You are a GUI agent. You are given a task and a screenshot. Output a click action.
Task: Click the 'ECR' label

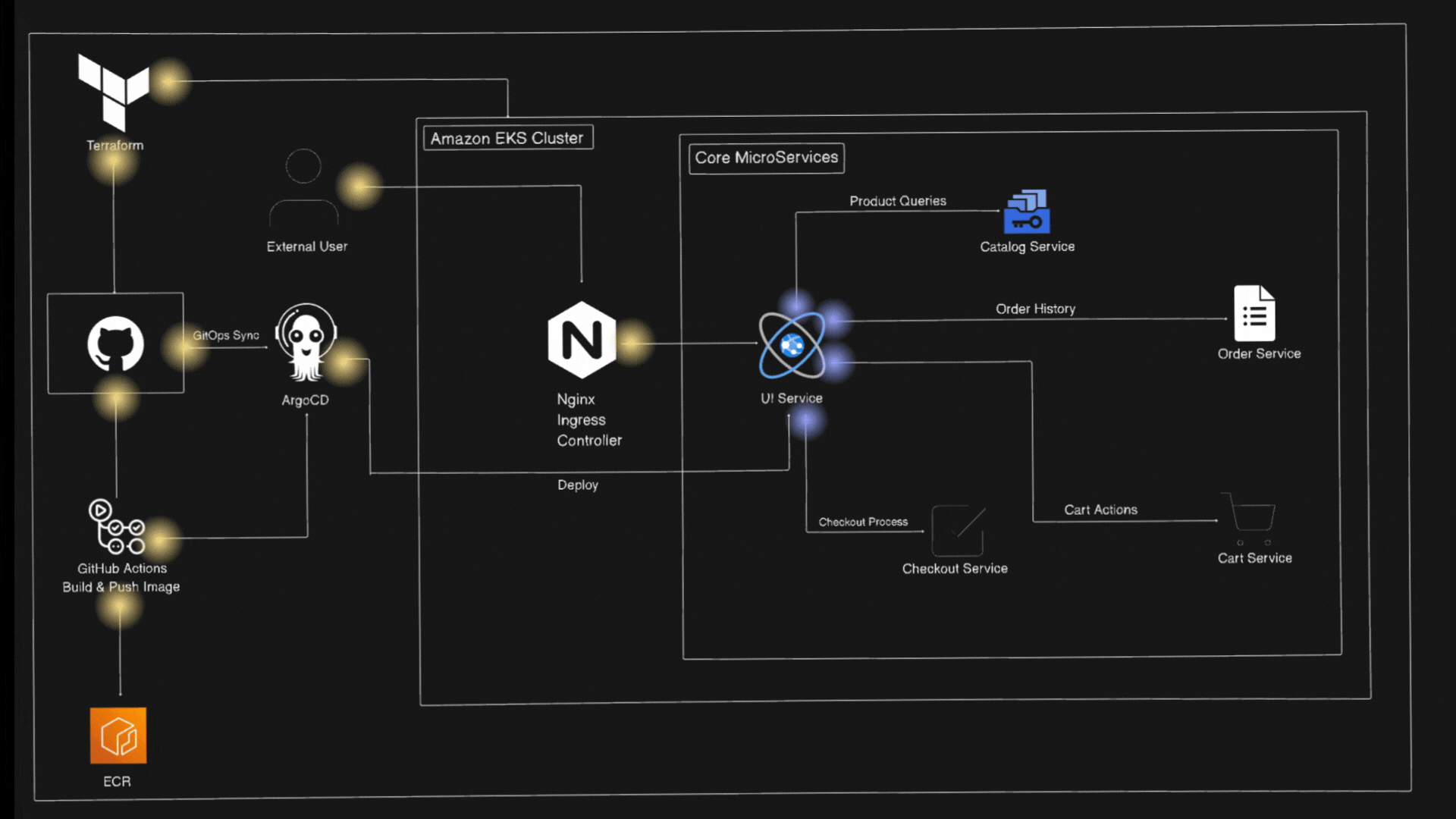pos(117,781)
